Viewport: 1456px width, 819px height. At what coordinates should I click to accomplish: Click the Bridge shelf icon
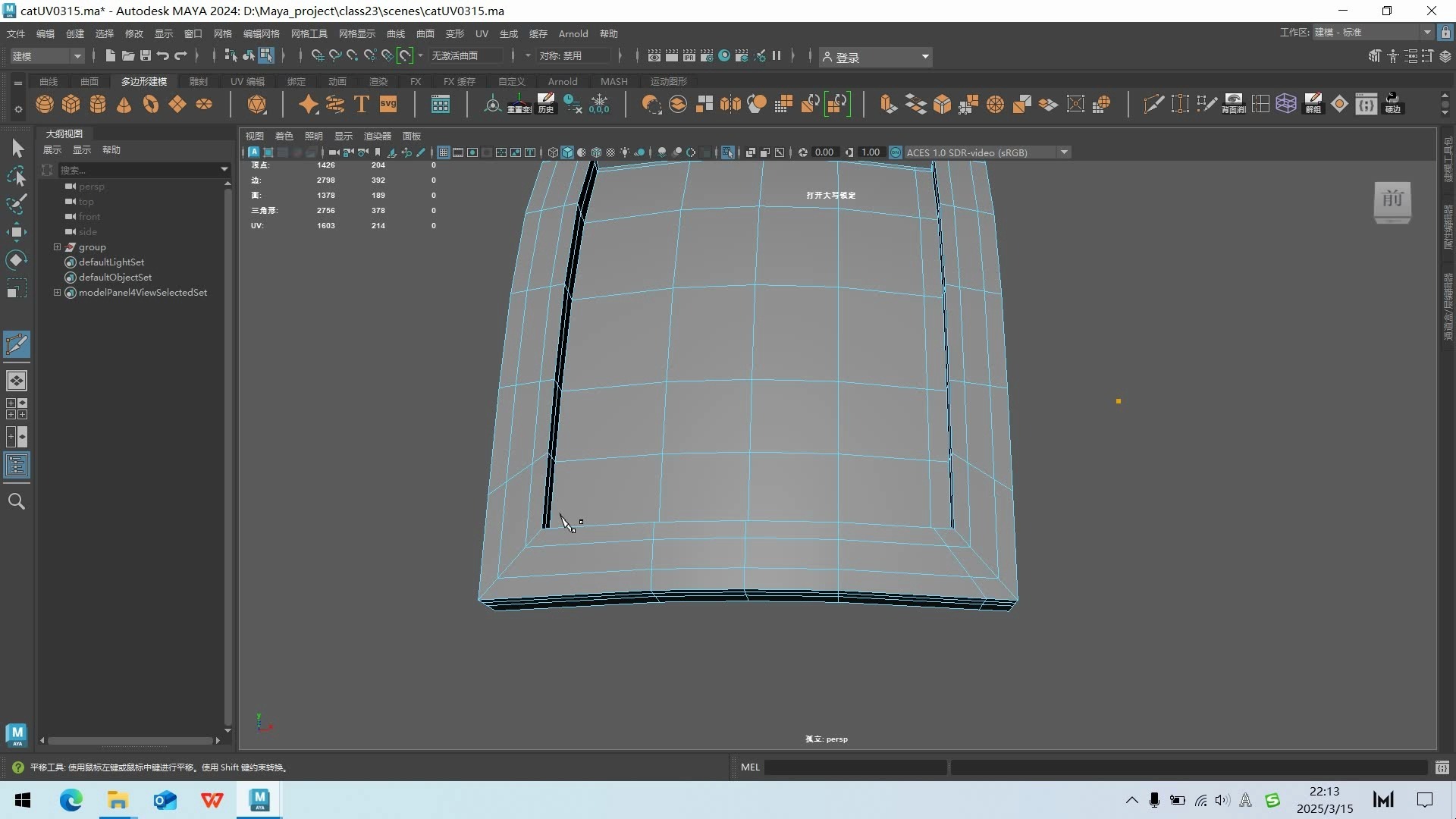[915, 104]
